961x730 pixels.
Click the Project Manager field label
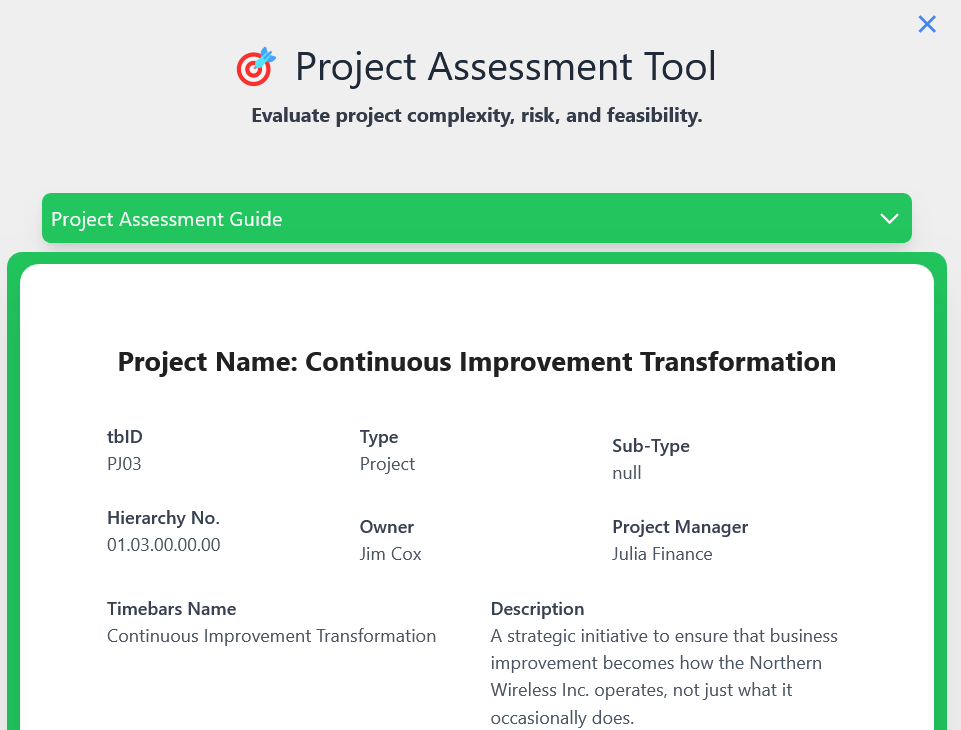click(680, 527)
